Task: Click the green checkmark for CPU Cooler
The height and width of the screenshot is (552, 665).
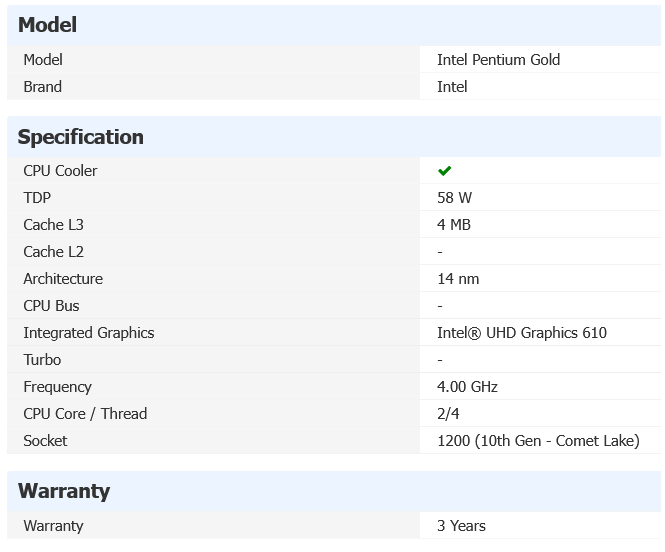Action: (x=444, y=171)
